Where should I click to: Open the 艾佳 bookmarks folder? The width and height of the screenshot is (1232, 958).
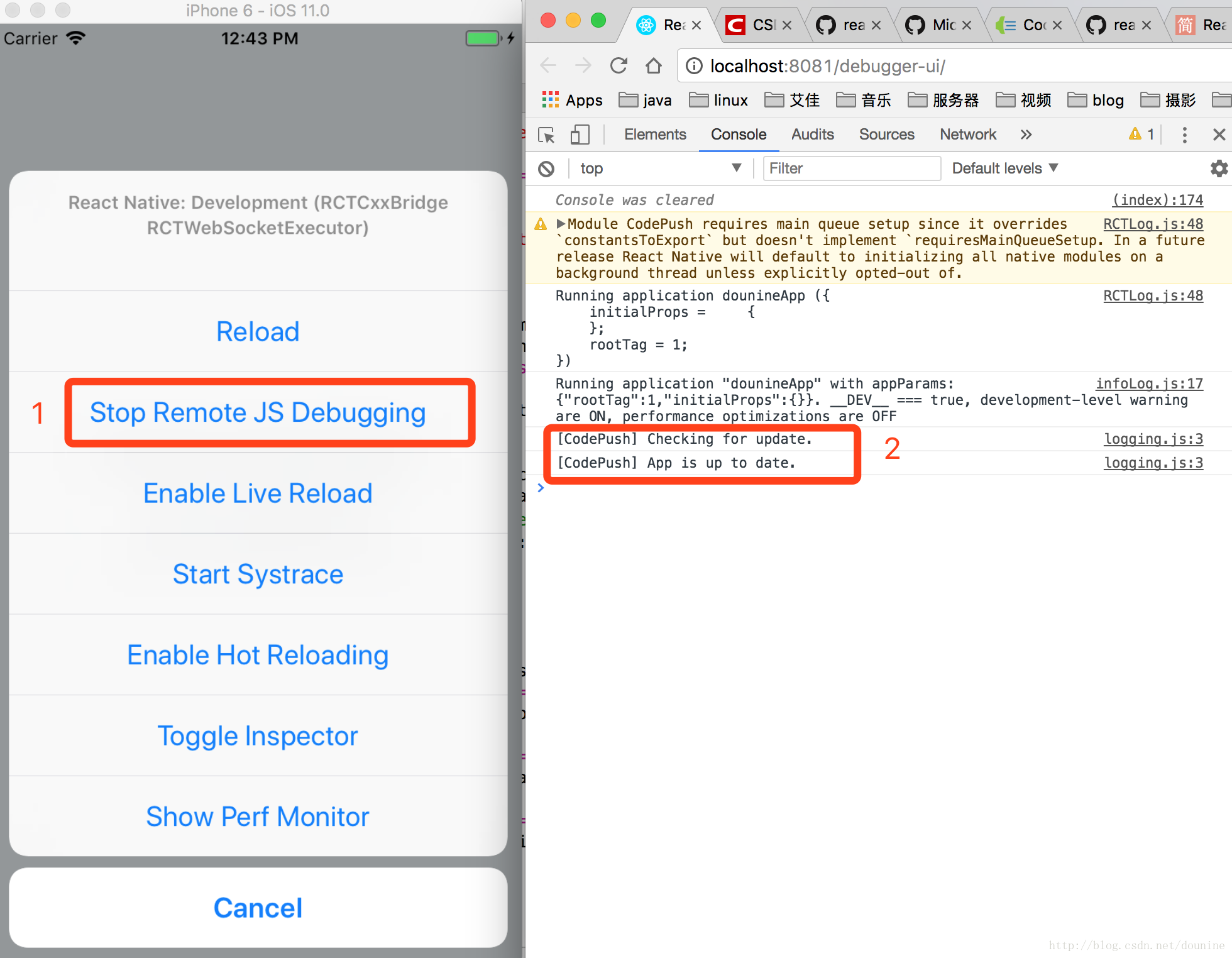[793, 100]
